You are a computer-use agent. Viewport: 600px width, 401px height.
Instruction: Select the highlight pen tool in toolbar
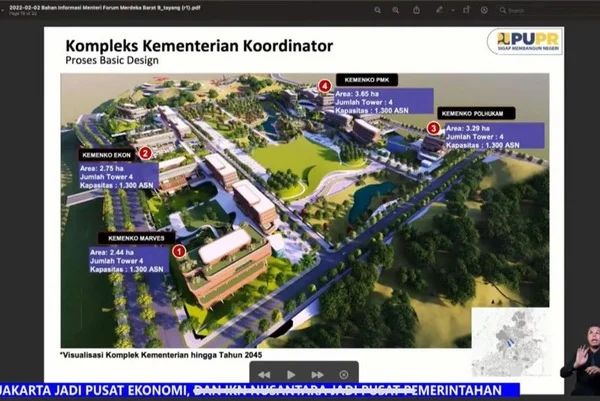(439, 10)
